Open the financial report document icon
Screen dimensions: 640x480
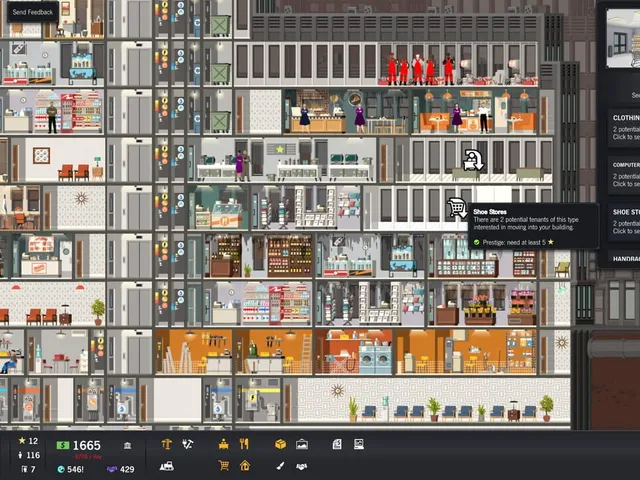(x=337, y=444)
